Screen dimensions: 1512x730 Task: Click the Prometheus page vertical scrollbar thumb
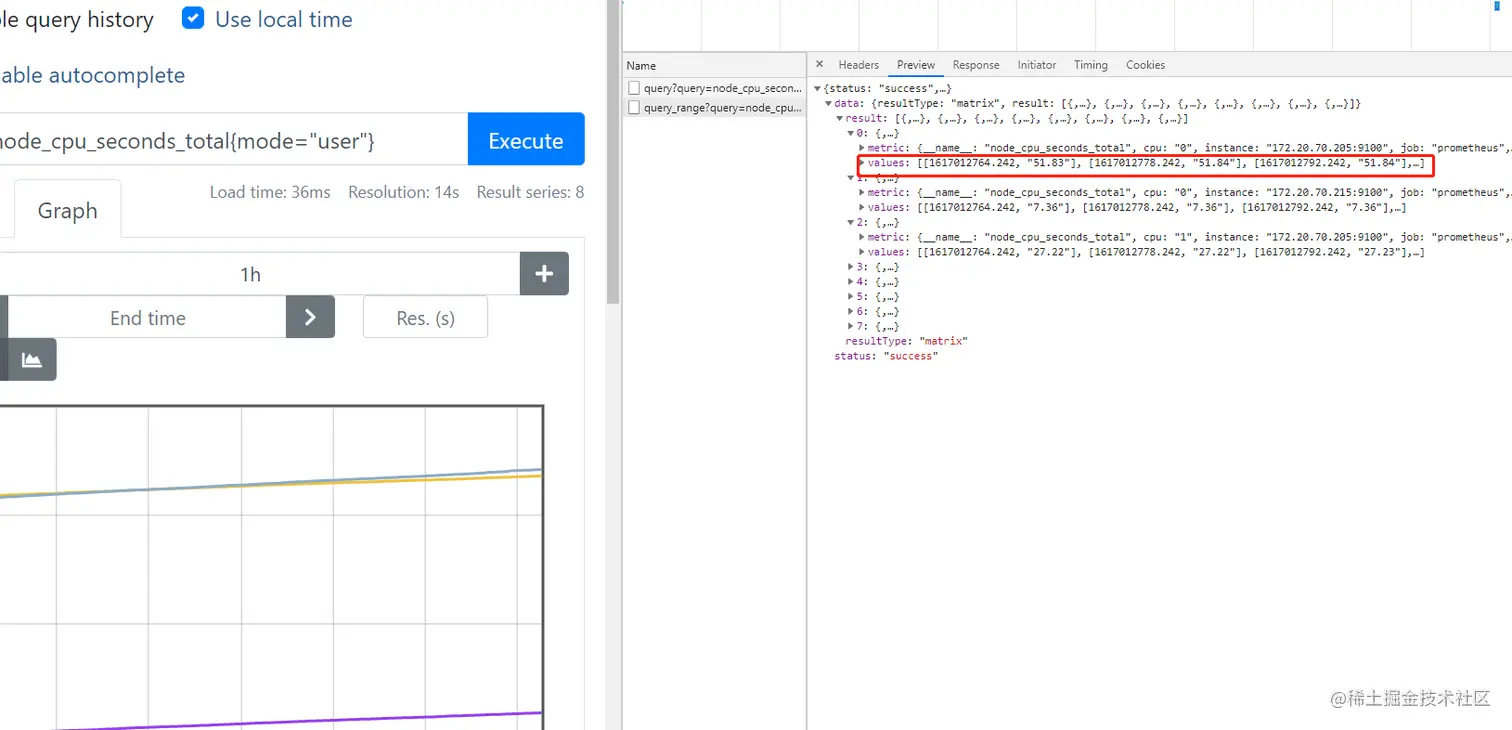(x=614, y=150)
